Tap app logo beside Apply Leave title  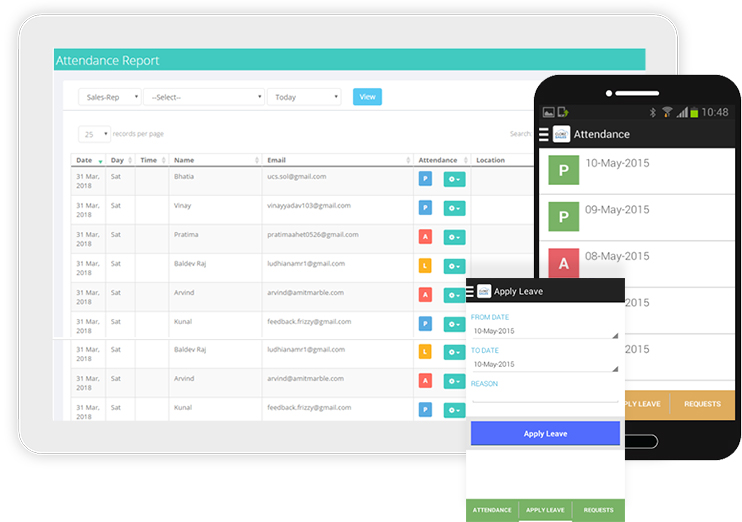(x=484, y=291)
